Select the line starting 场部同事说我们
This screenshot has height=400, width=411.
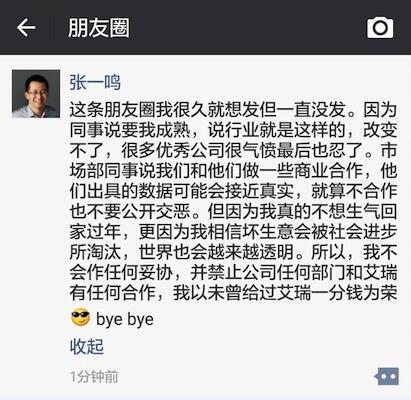point(233,171)
